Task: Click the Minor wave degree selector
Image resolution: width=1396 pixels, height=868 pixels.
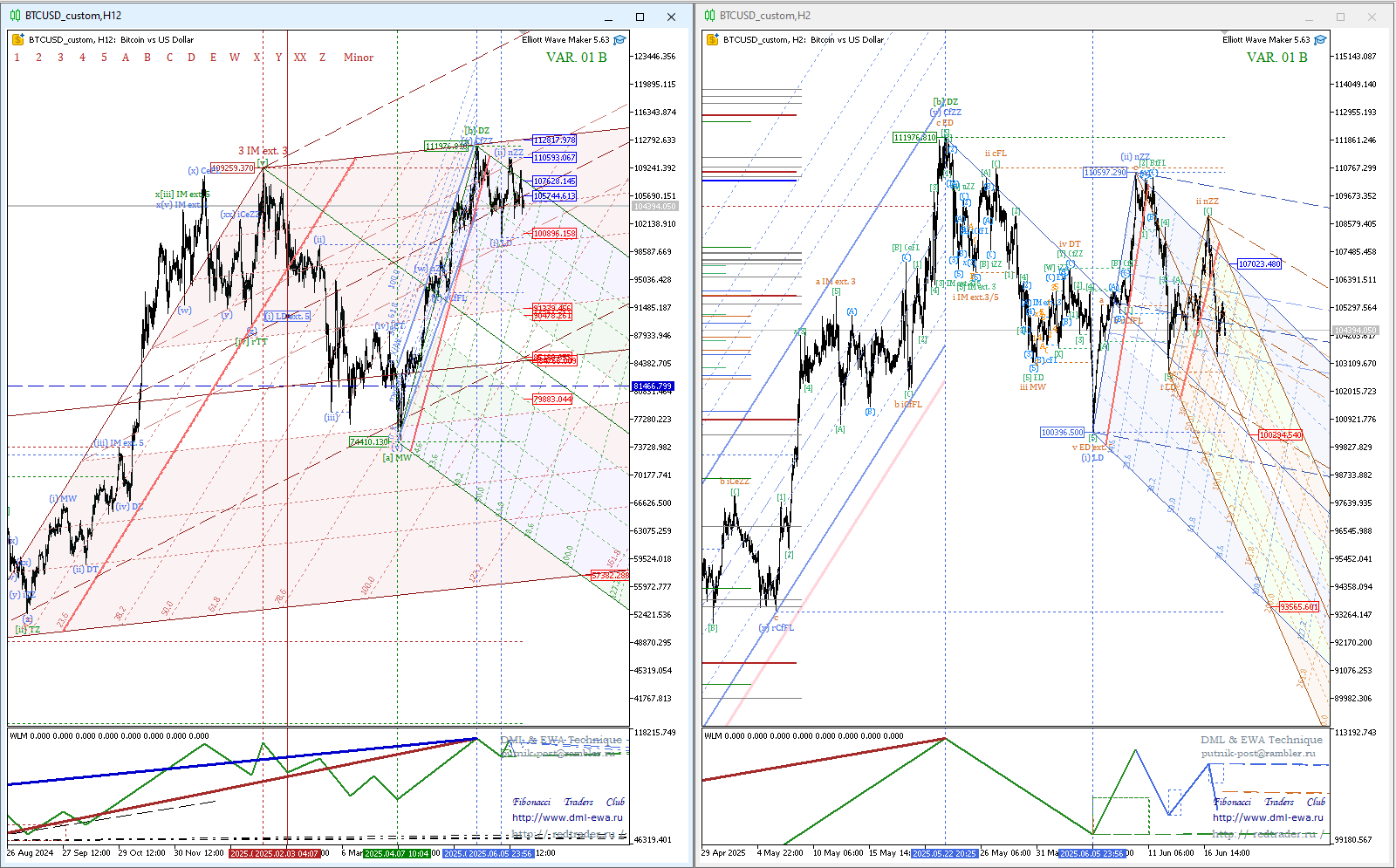Action: (359, 58)
